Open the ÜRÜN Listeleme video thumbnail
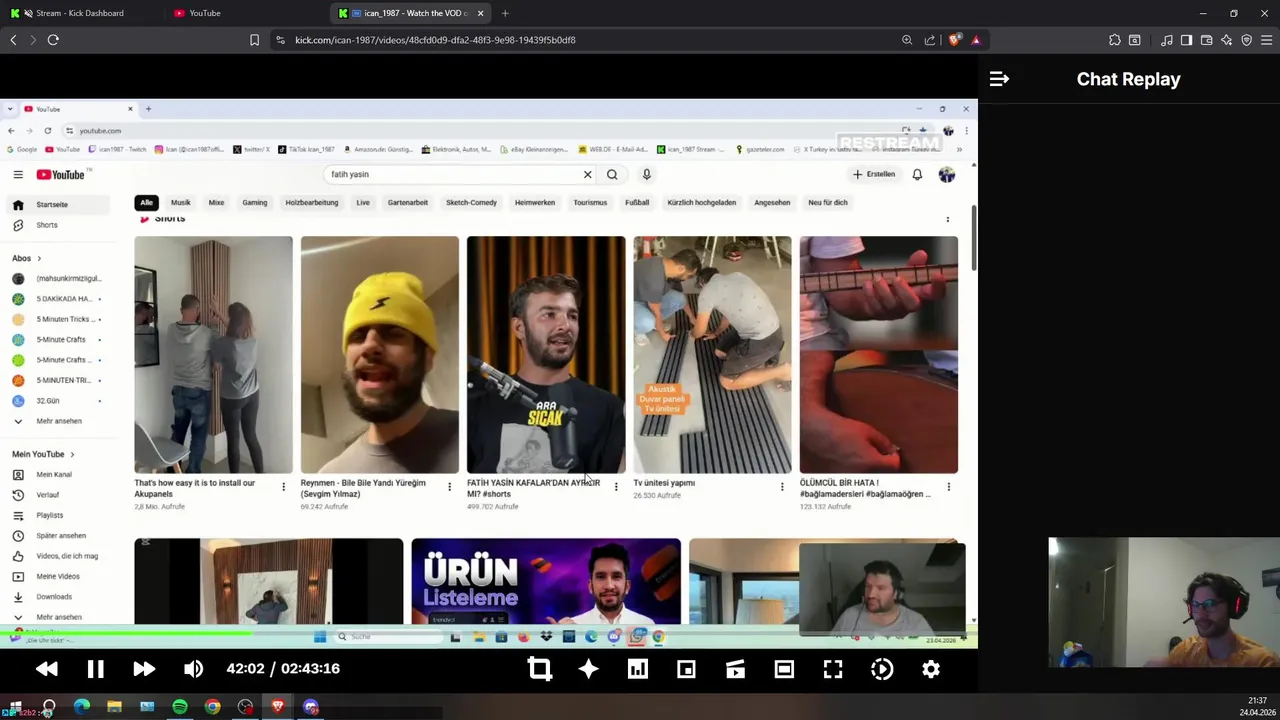The height and width of the screenshot is (720, 1280). coord(546,581)
